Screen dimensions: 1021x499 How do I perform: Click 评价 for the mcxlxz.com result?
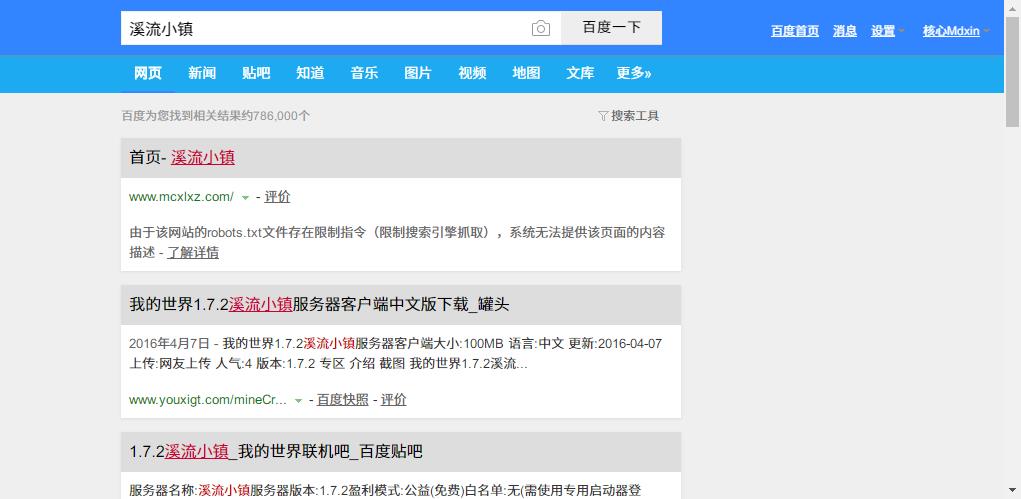pyautogui.click(x=277, y=197)
